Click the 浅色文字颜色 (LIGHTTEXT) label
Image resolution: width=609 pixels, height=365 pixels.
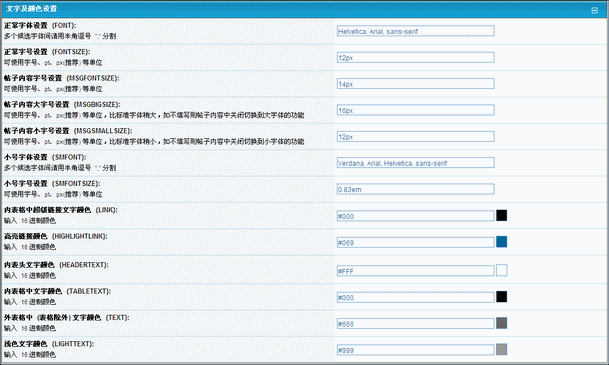click(x=49, y=344)
